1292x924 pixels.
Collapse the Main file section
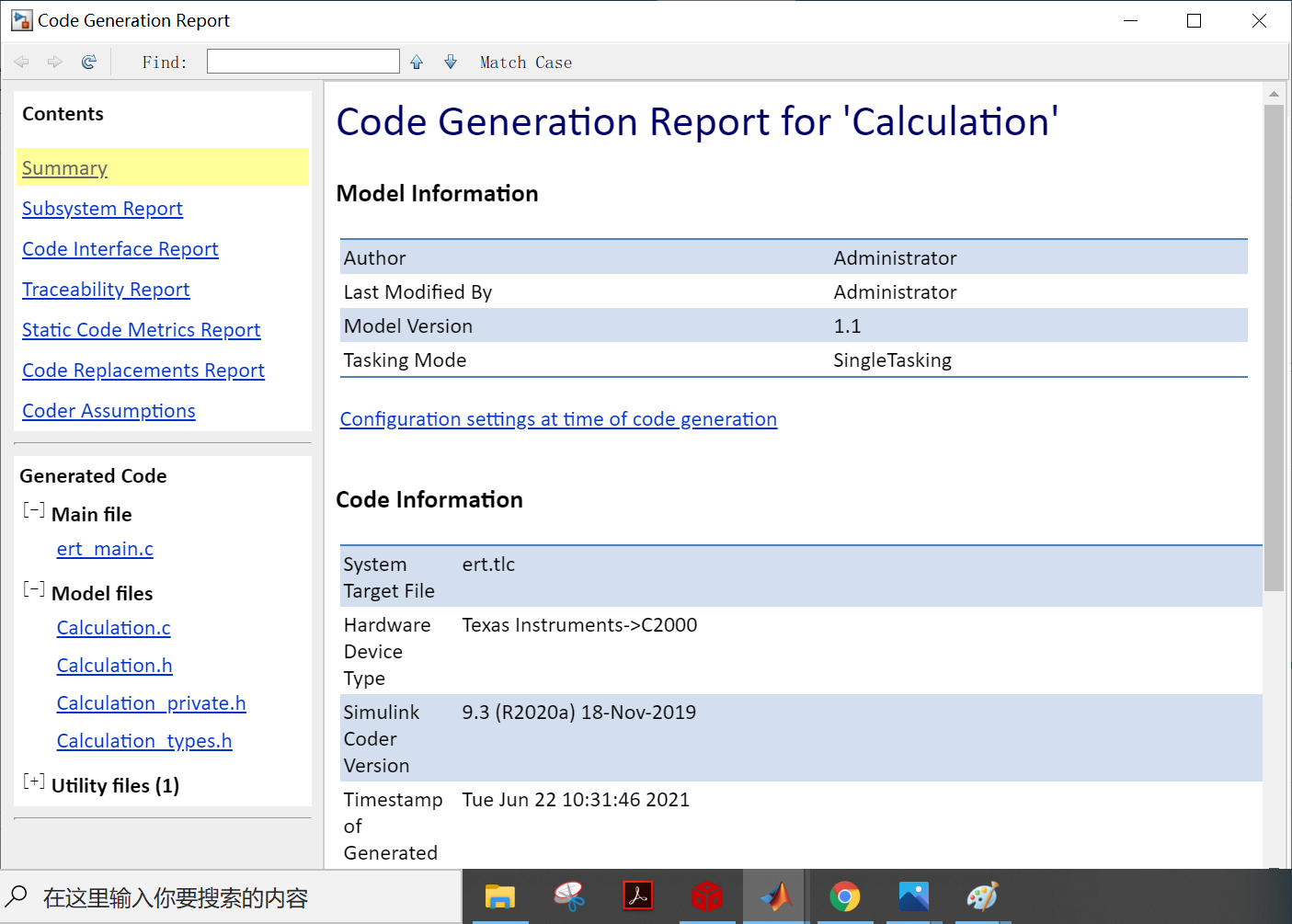click(x=34, y=510)
